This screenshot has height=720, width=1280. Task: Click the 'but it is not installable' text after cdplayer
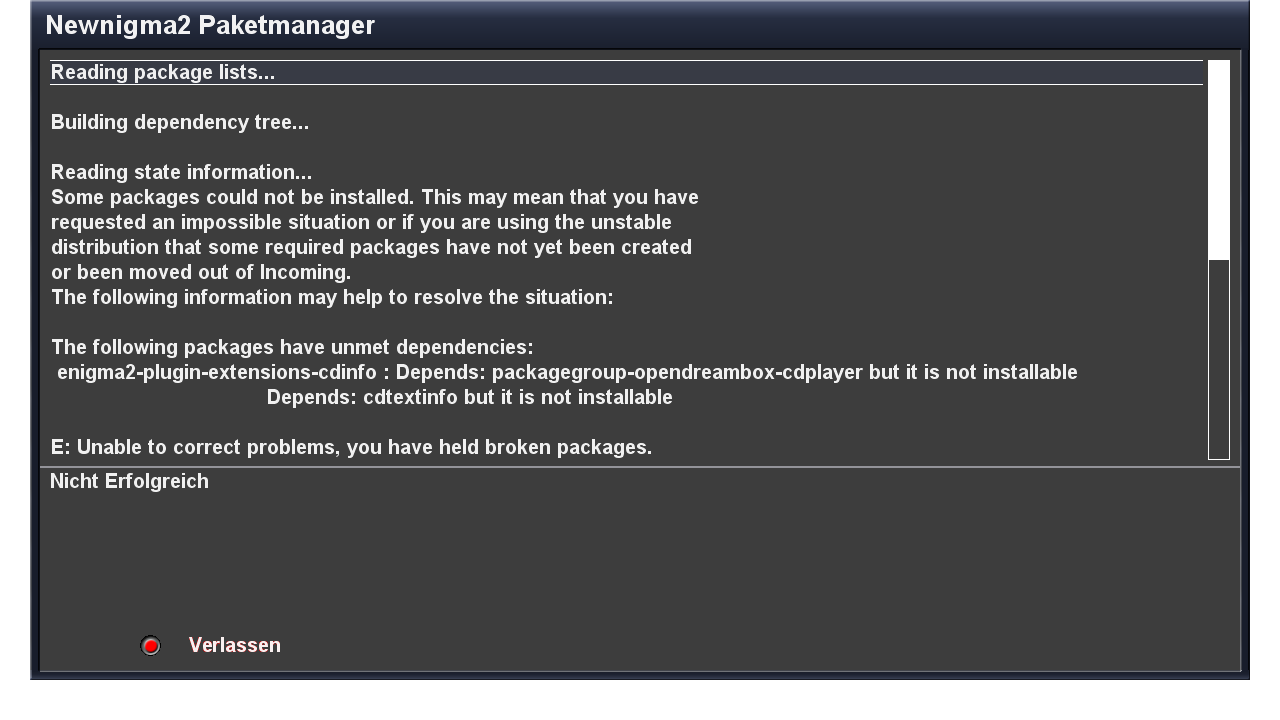[x=973, y=373]
